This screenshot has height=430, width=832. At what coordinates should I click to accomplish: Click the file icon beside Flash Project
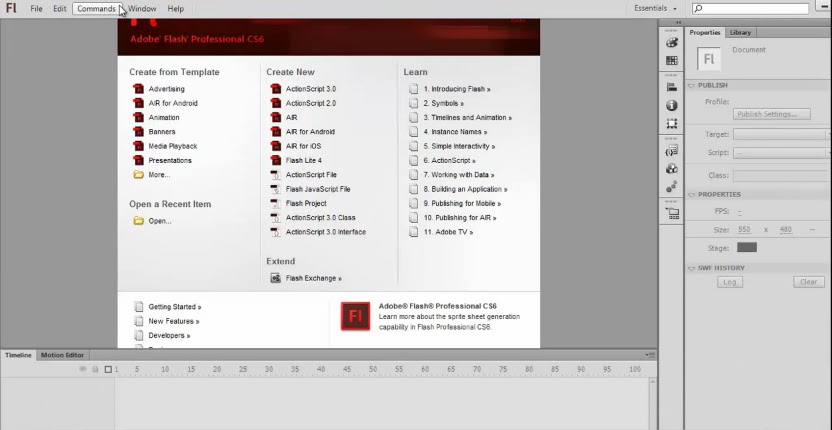click(275, 203)
